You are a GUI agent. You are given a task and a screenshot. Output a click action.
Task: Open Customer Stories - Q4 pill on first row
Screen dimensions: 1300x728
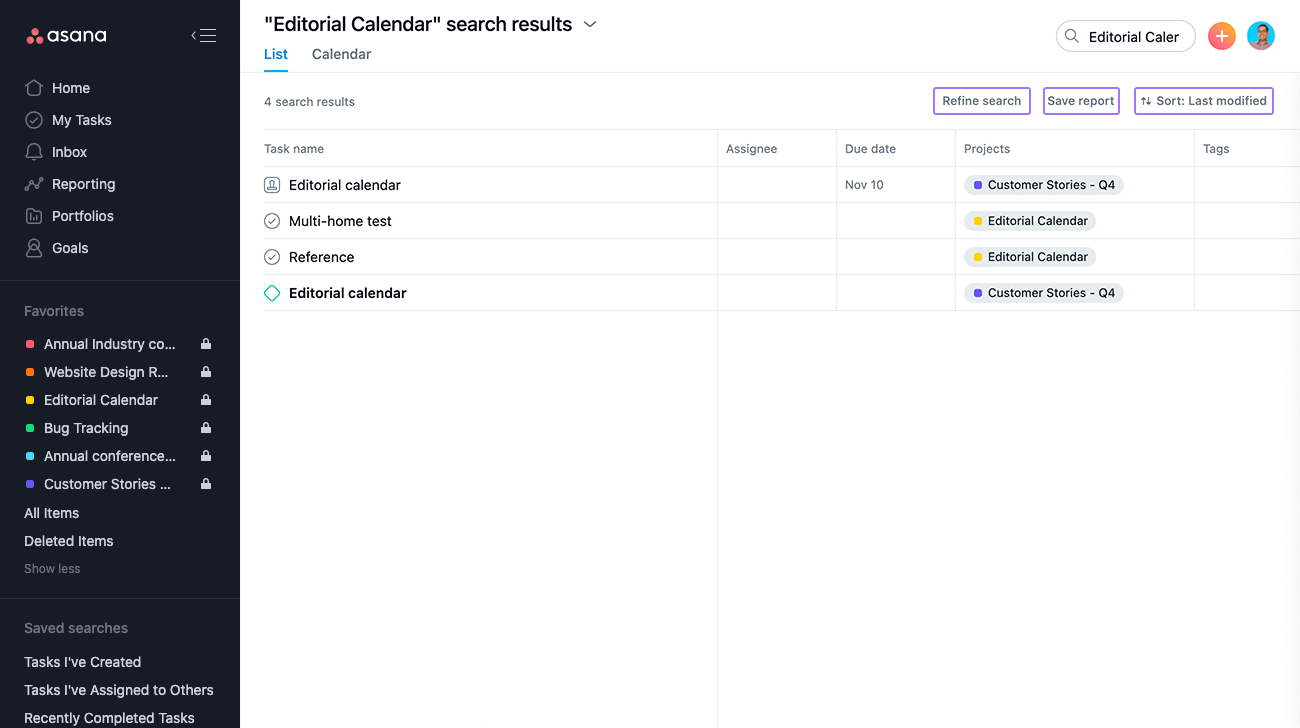pyautogui.click(x=1044, y=185)
